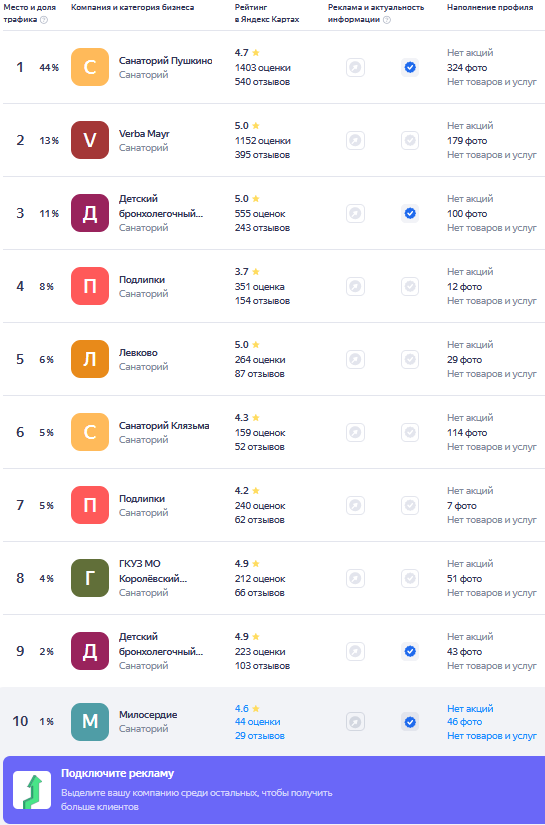
Task: Click advertising icon in Verba Mayr row
Action: pos(355,140)
